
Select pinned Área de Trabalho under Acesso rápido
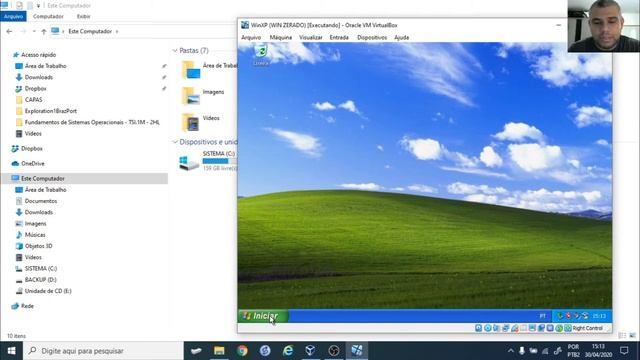[x=45, y=66]
